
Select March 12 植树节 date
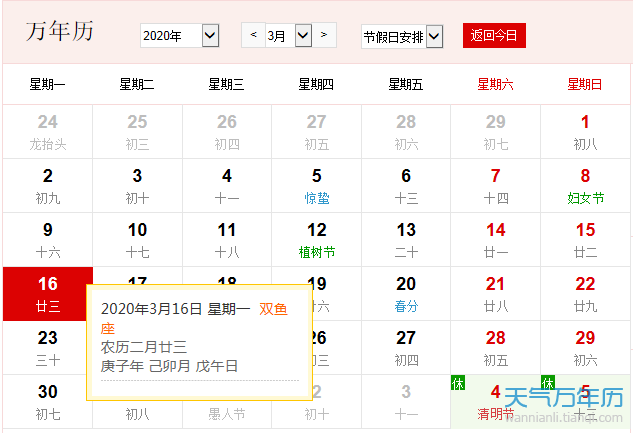316,240
